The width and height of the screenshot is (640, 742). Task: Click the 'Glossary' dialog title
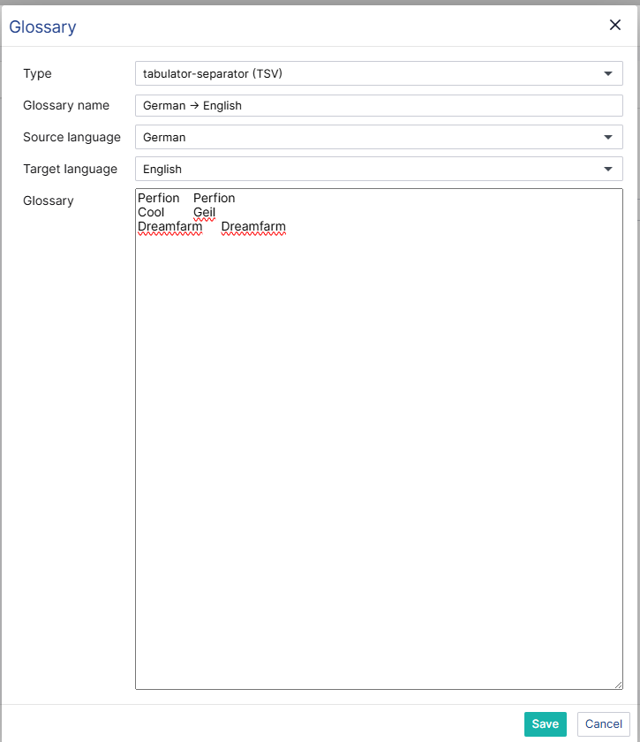[43, 27]
